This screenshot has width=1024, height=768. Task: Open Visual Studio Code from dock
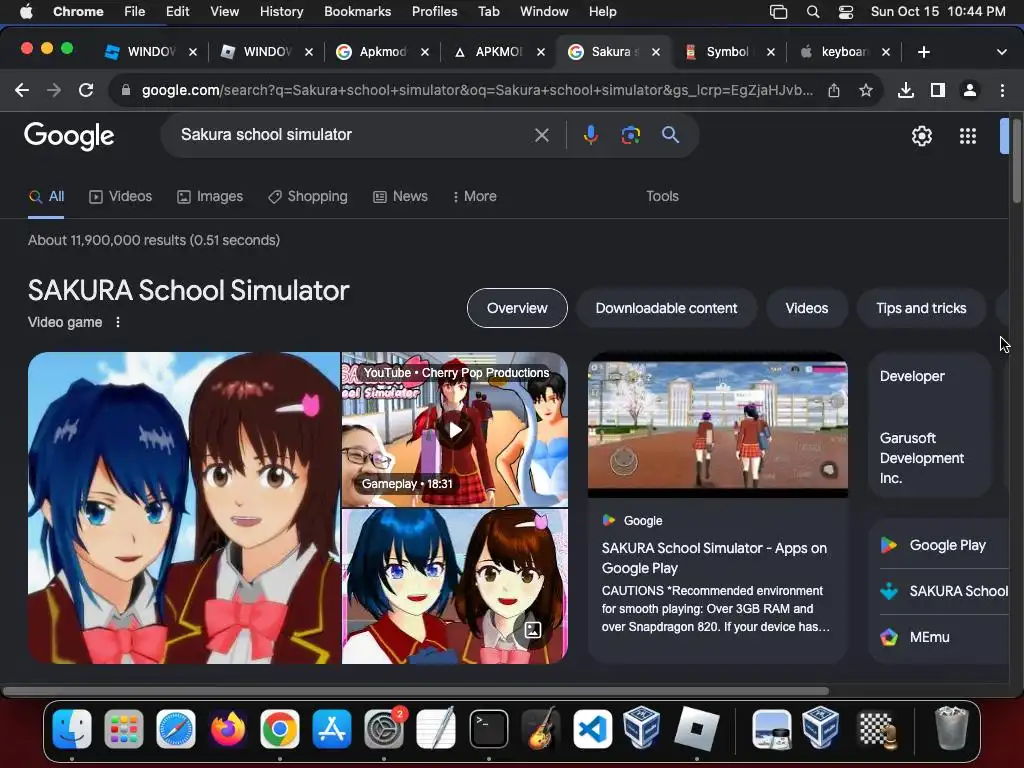(x=592, y=729)
